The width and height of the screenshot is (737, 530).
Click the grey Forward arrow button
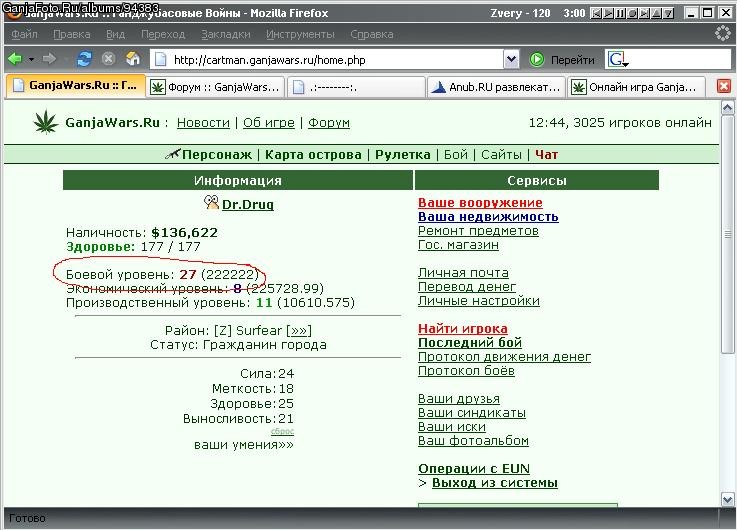(49, 59)
